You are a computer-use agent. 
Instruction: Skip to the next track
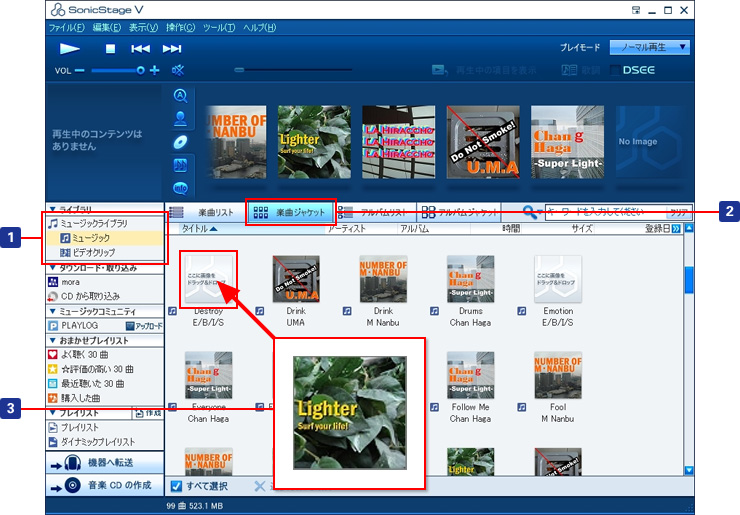172,48
